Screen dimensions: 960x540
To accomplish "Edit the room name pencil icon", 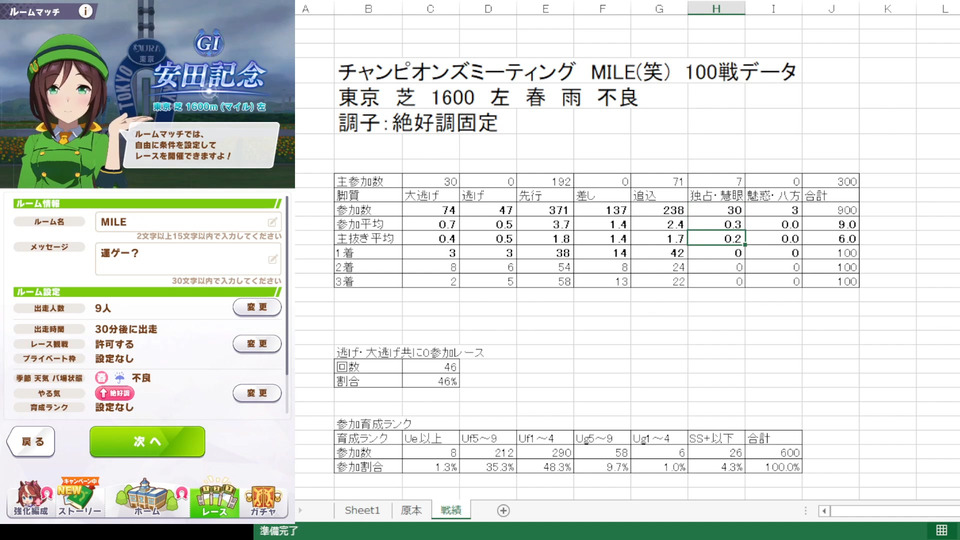I will pos(272,222).
